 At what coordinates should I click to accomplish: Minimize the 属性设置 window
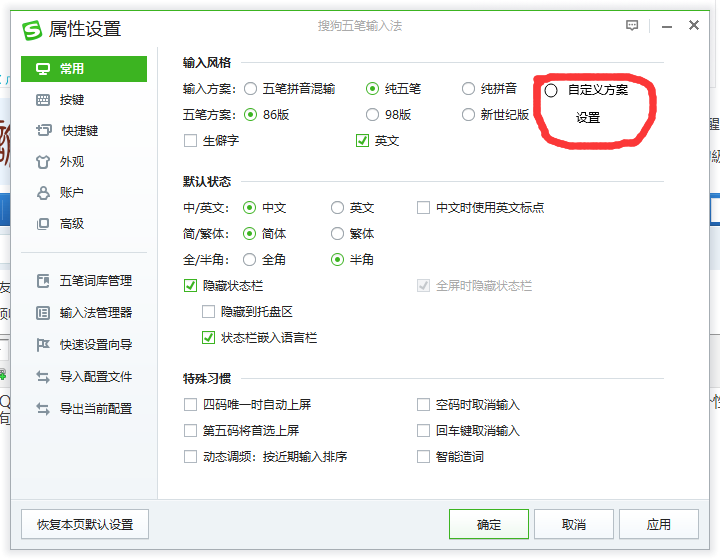coord(667,27)
